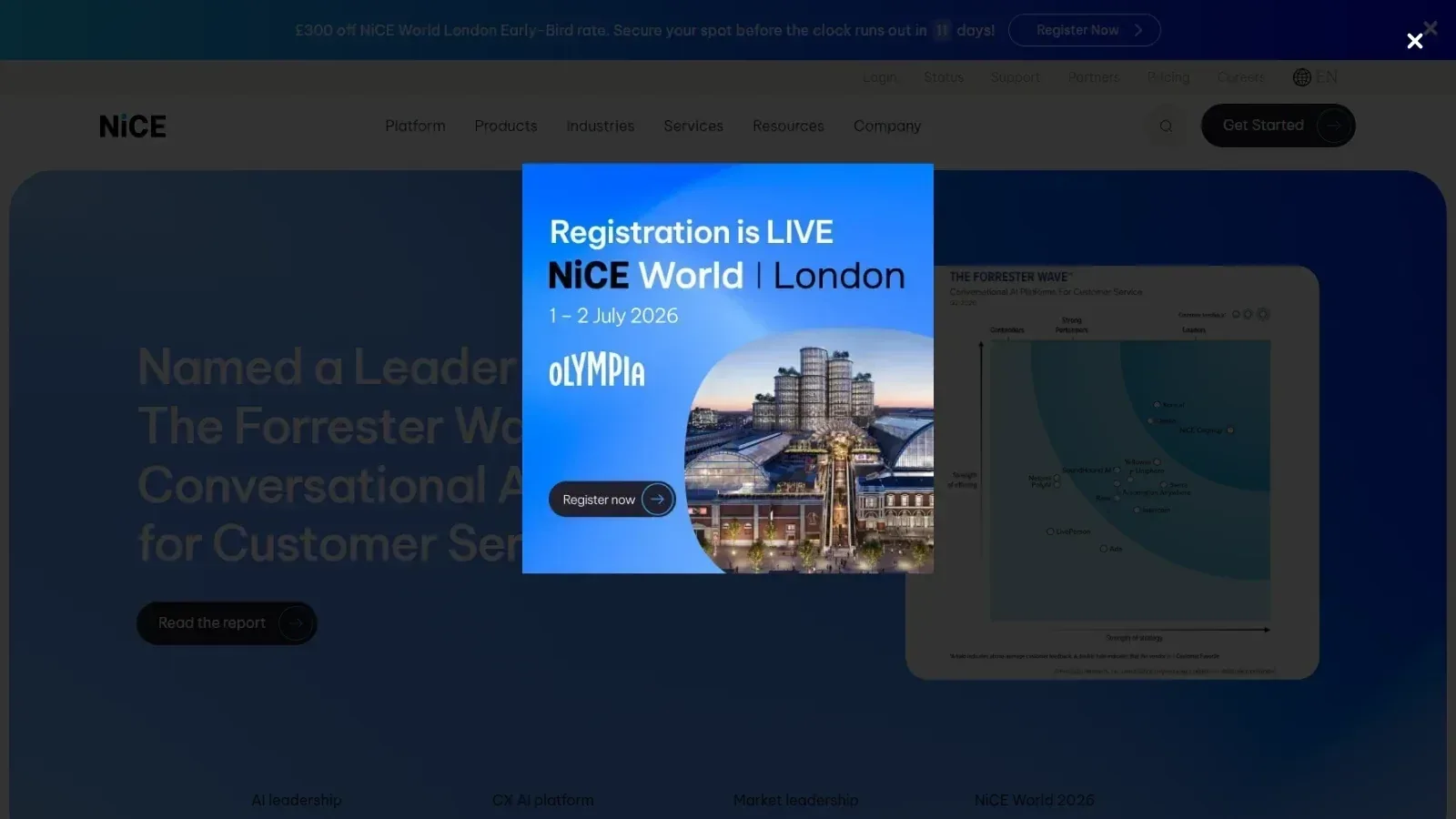Click the 'Registration is LIVE' popup heading
Image resolution: width=1456 pixels, height=819 pixels.
(692, 232)
